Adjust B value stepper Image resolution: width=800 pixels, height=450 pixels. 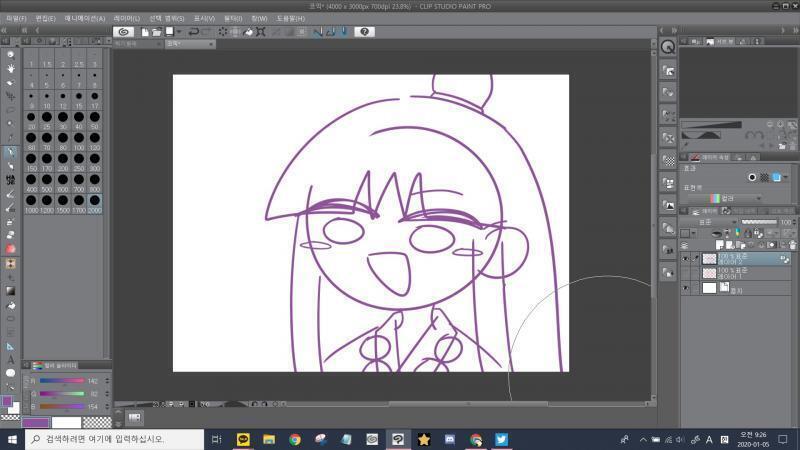pyautogui.click(x=107, y=407)
